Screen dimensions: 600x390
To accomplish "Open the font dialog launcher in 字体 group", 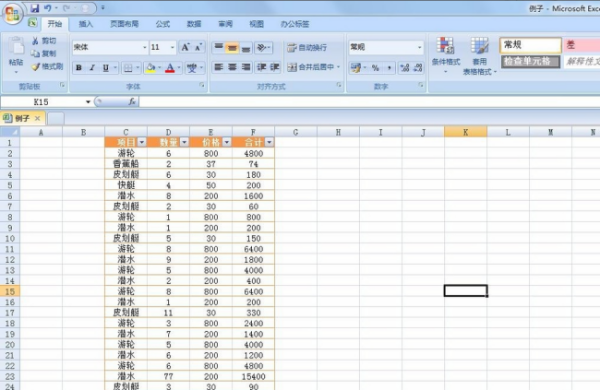I will (202, 85).
